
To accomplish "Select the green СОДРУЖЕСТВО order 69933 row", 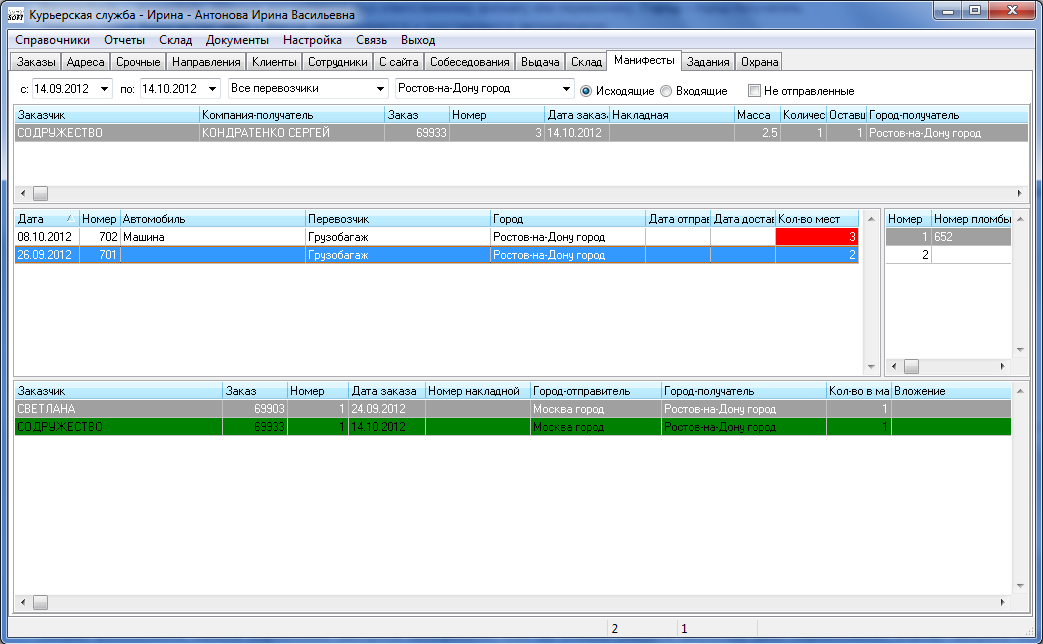I will [x=513, y=427].
